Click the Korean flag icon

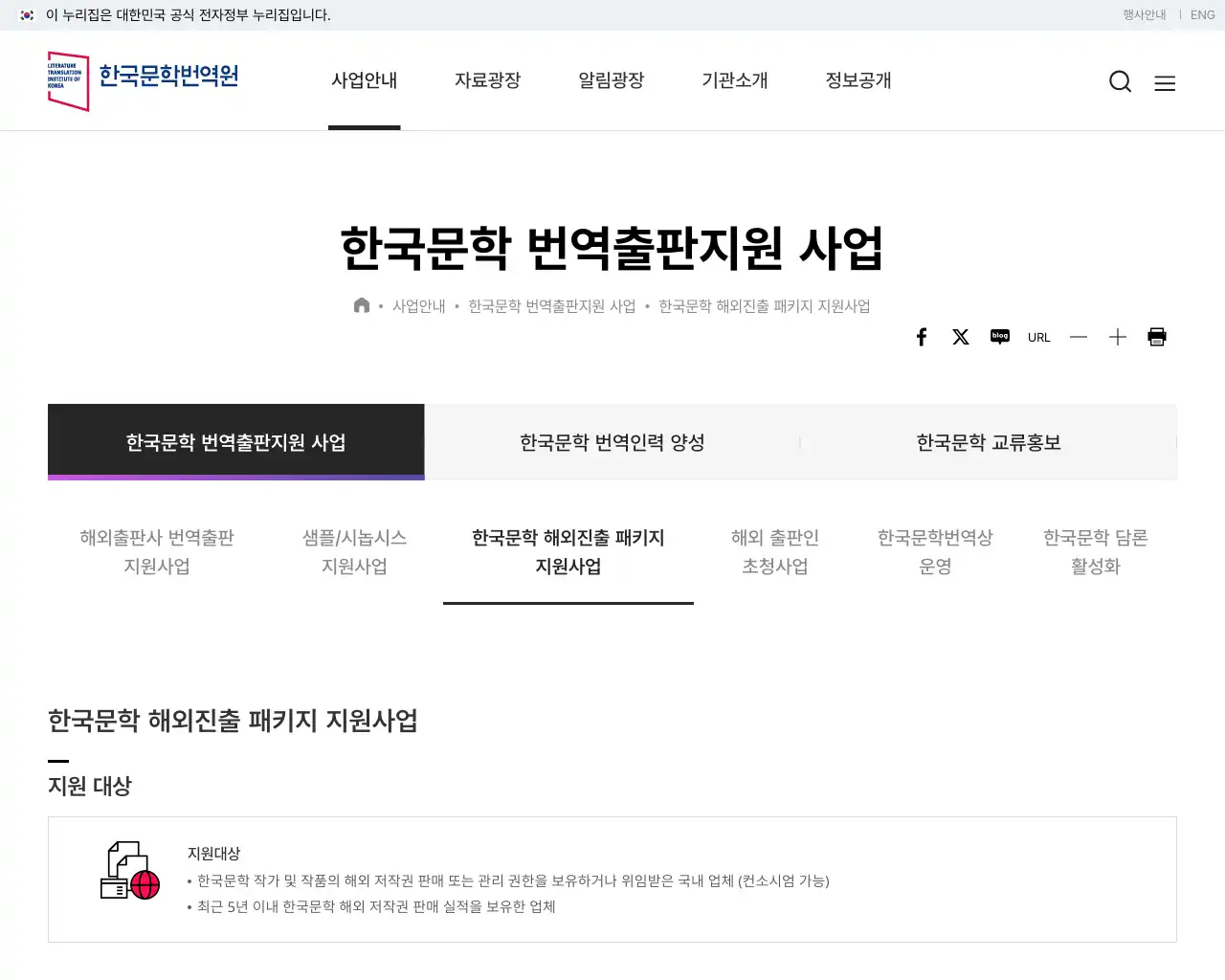(27, 15)
